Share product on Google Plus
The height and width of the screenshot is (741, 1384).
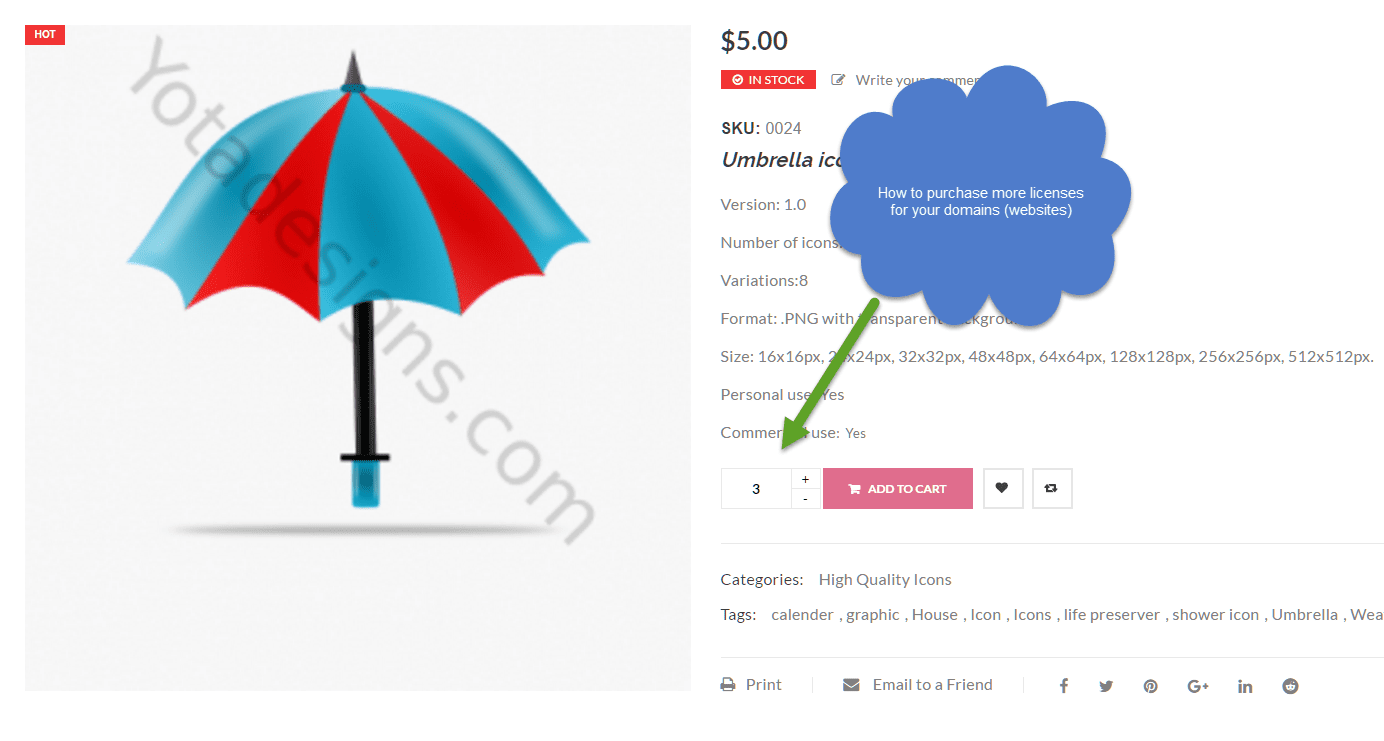pyautogui.click(x=1198, y=686)
